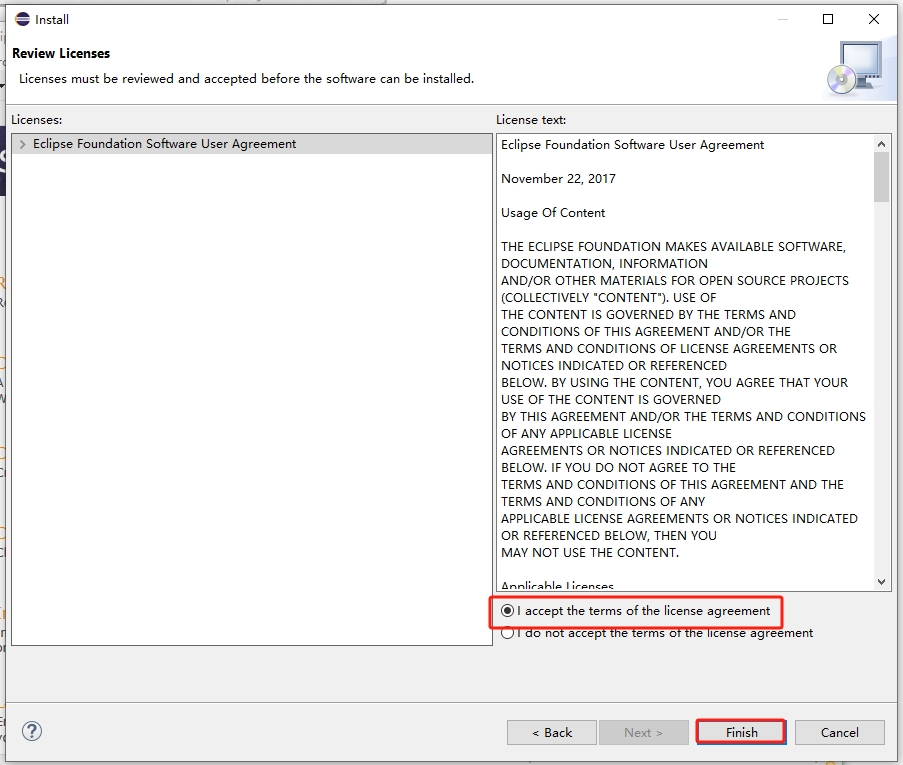Click license text scrollbar up arrow

pos(881,144)
